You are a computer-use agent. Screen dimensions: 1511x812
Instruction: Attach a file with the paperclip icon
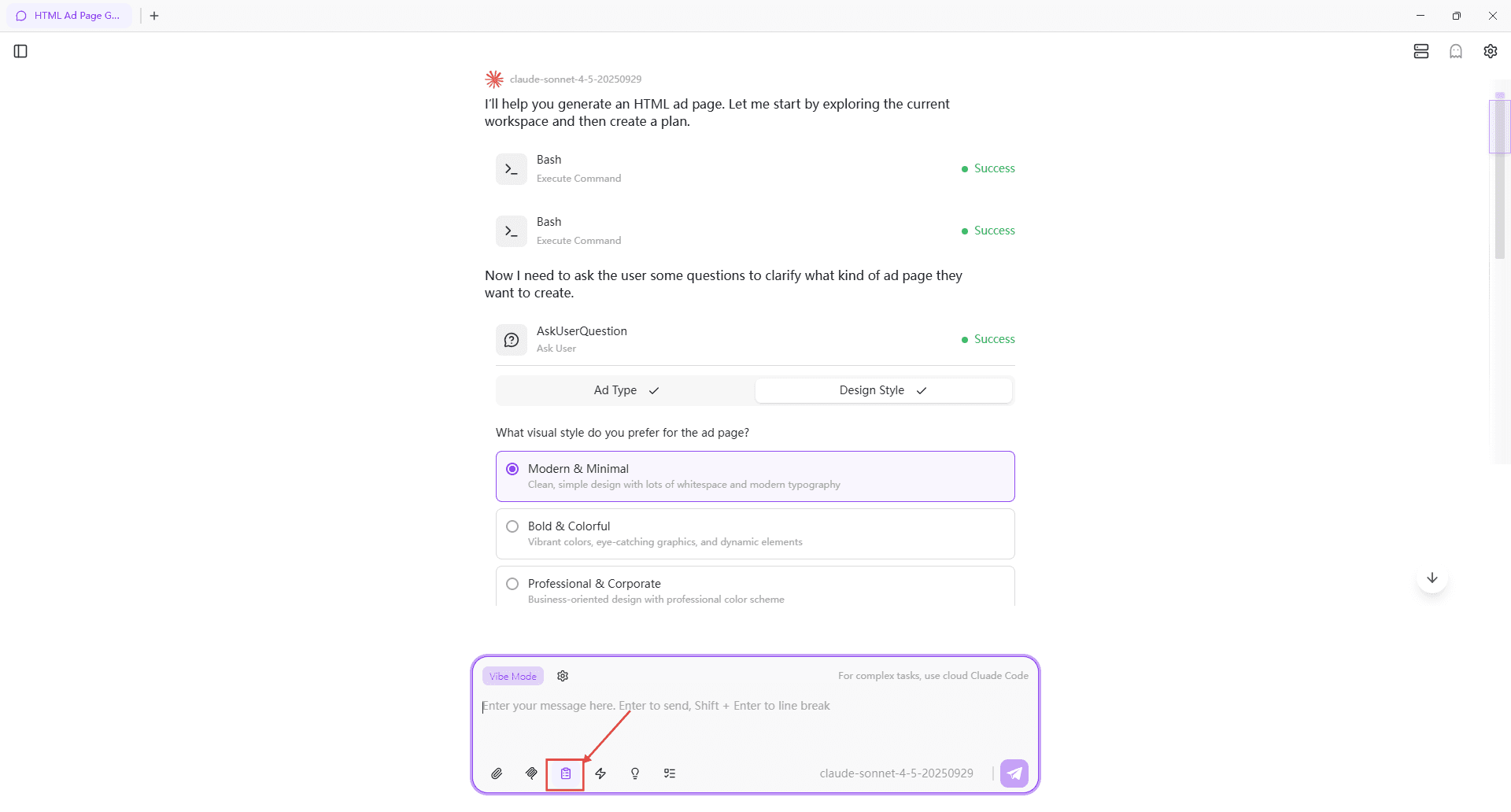tap(497, 773)
